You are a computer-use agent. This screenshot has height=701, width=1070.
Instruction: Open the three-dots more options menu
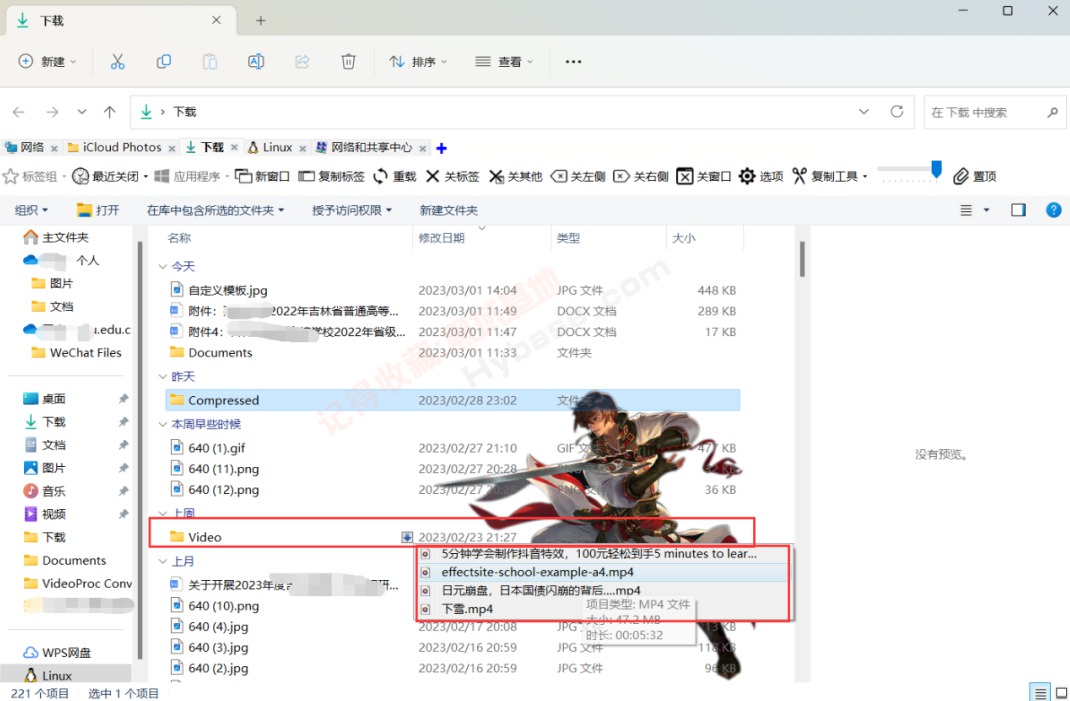[x=573, y=61]
